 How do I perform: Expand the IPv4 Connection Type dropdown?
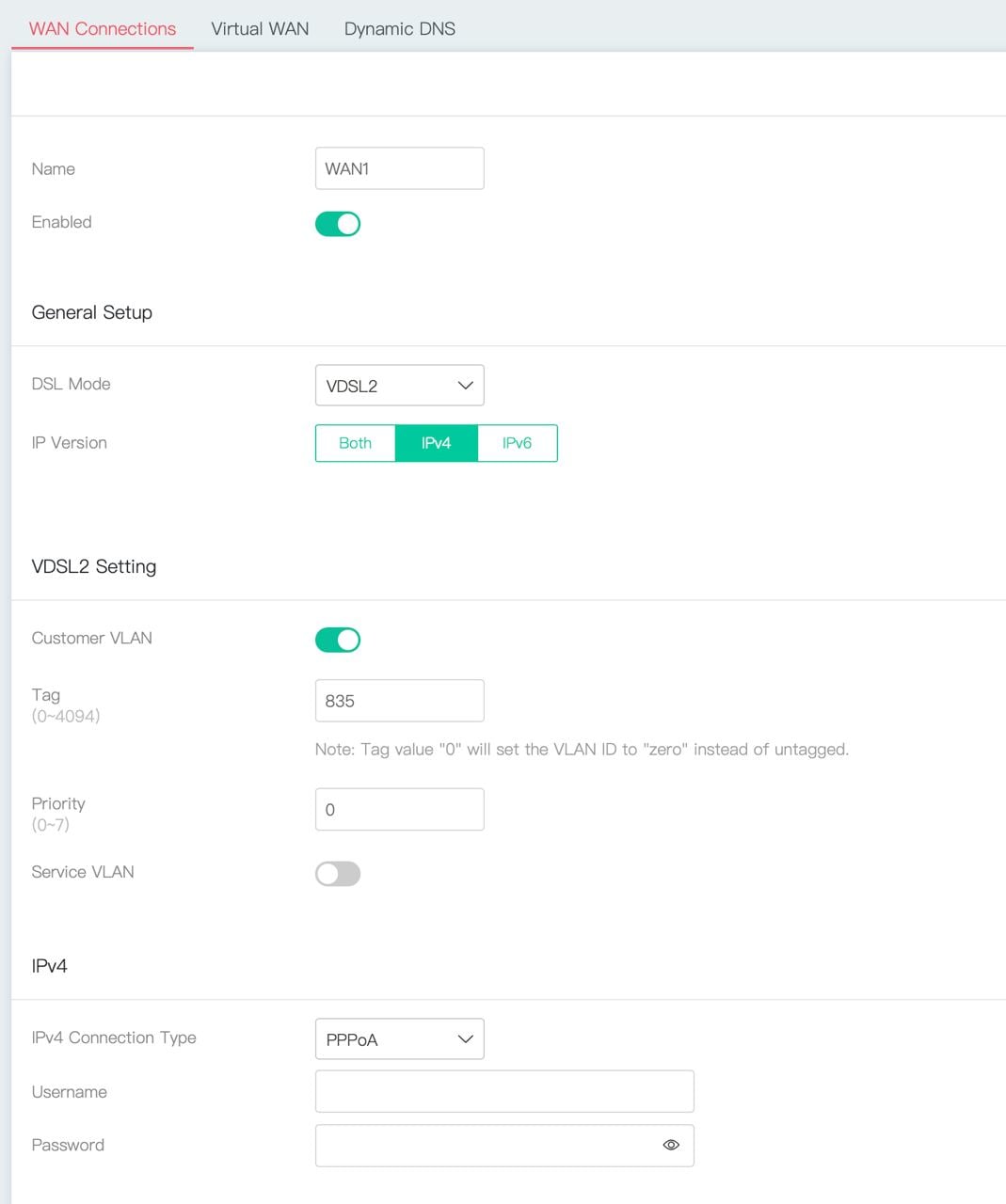pos(400,1039)
